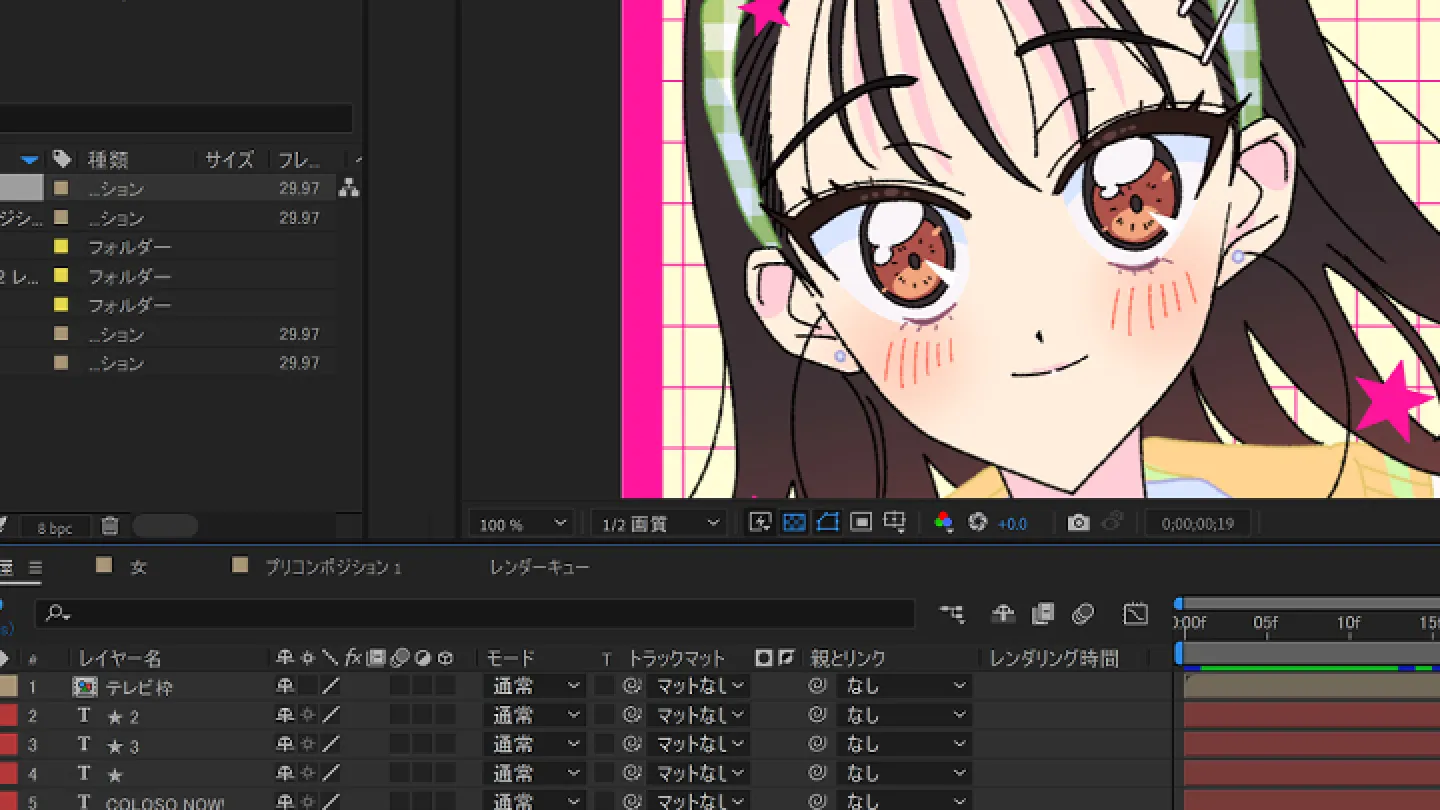Open the 1/2 画質 resolution dropdown
The image size is (1440, 810).
658,524
